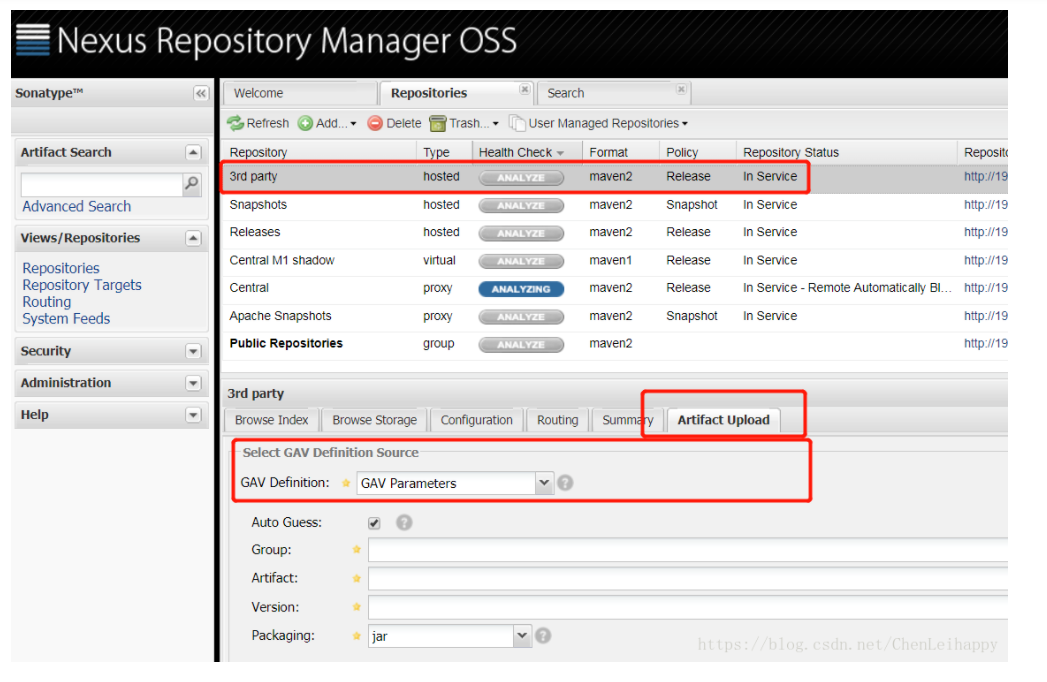1047x682 pixels.
Task: Select the Public Repositories group
Action: click(x=614, y=343)
